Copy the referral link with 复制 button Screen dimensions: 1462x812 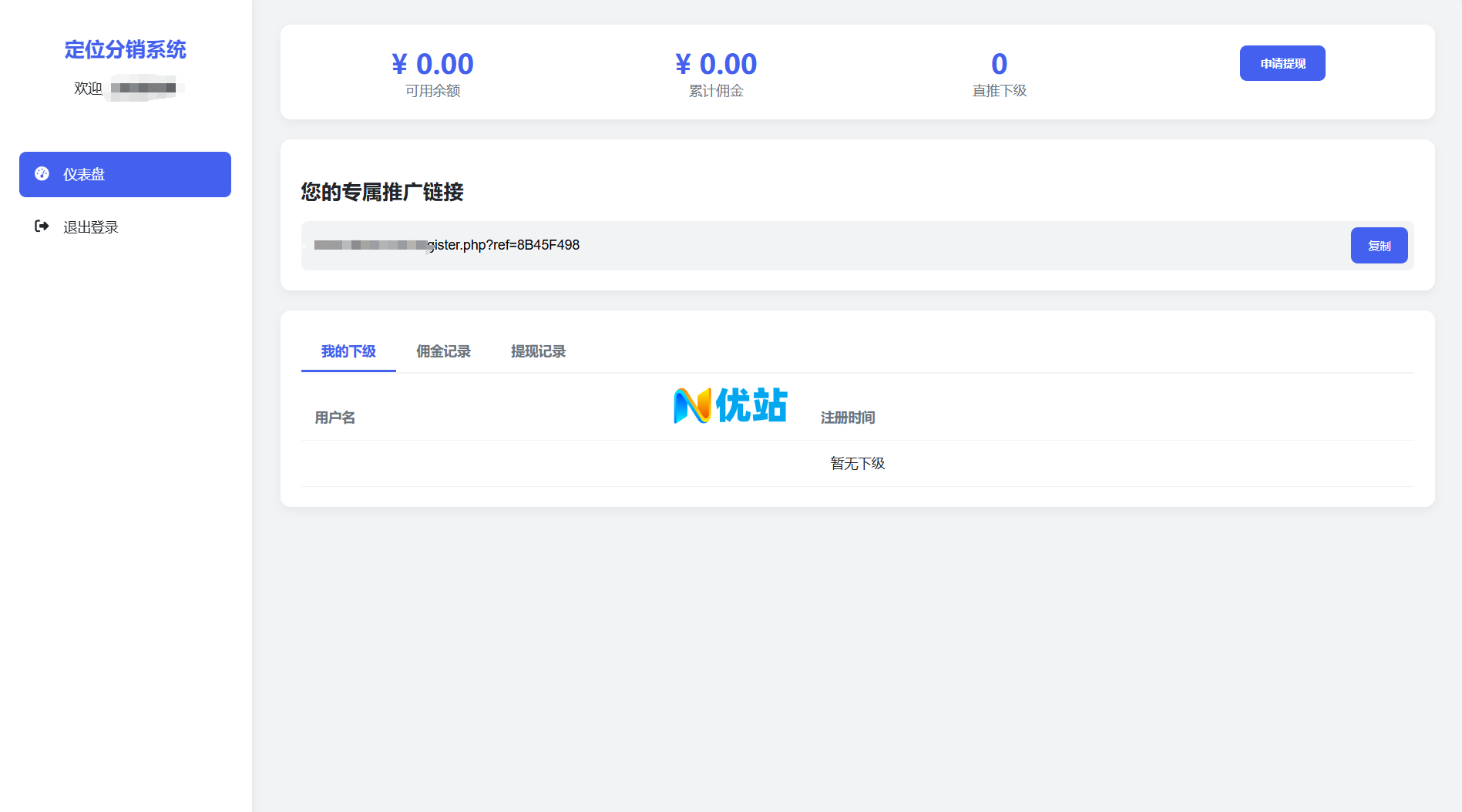click(x=1378, y=246)
